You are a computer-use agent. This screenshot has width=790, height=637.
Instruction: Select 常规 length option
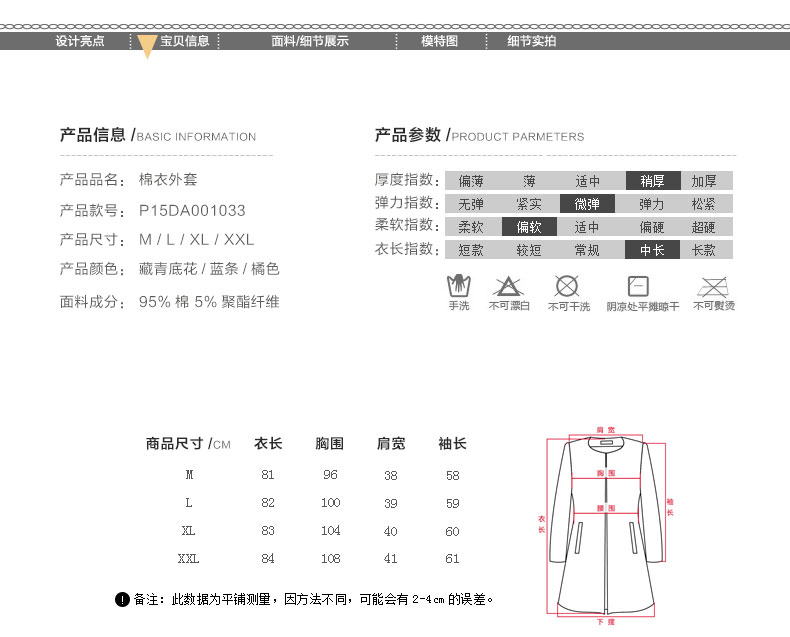587,250
